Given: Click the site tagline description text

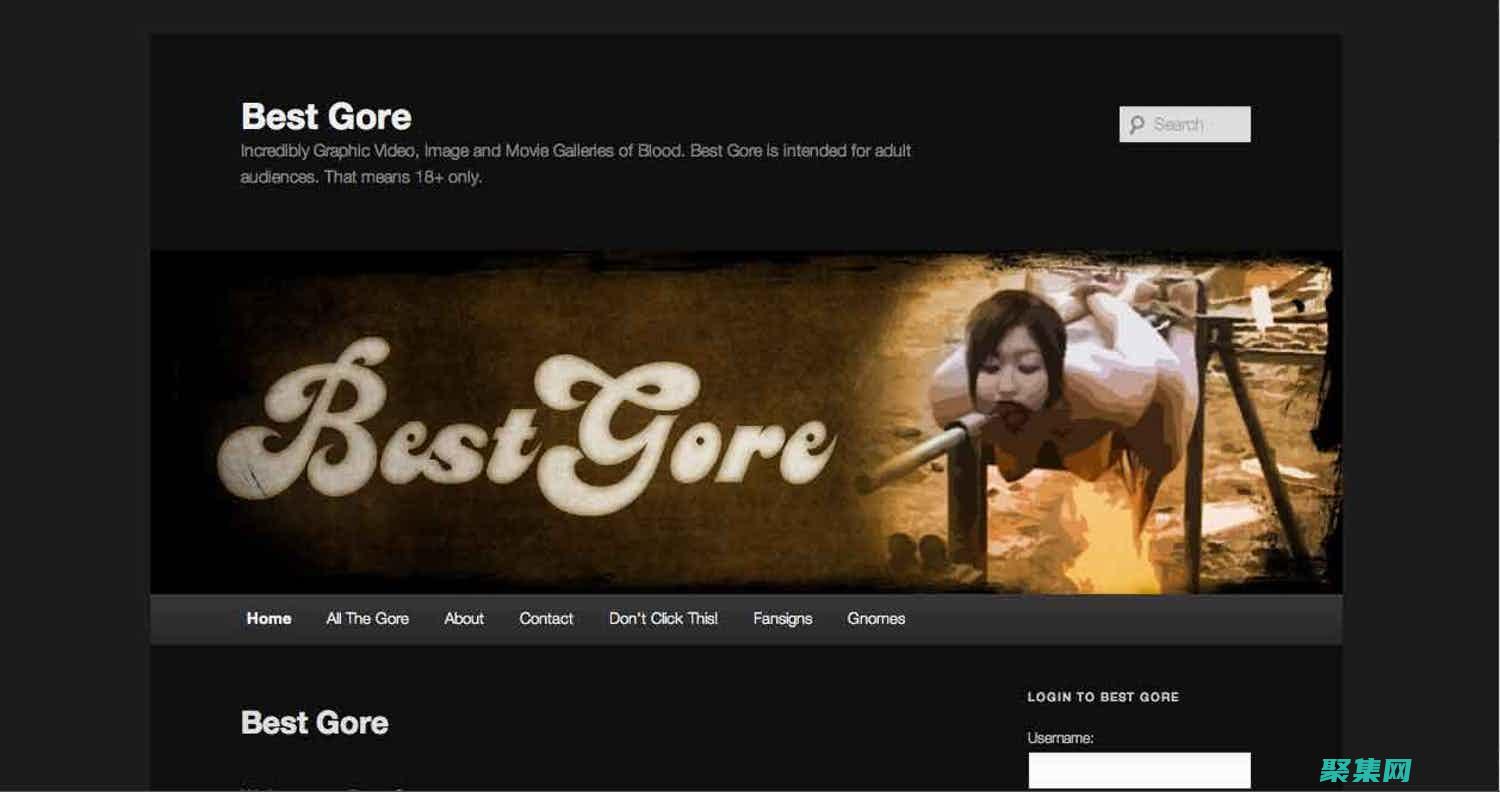Looking at the screenshot, I should pyautogui.click(x=575, y=164).
